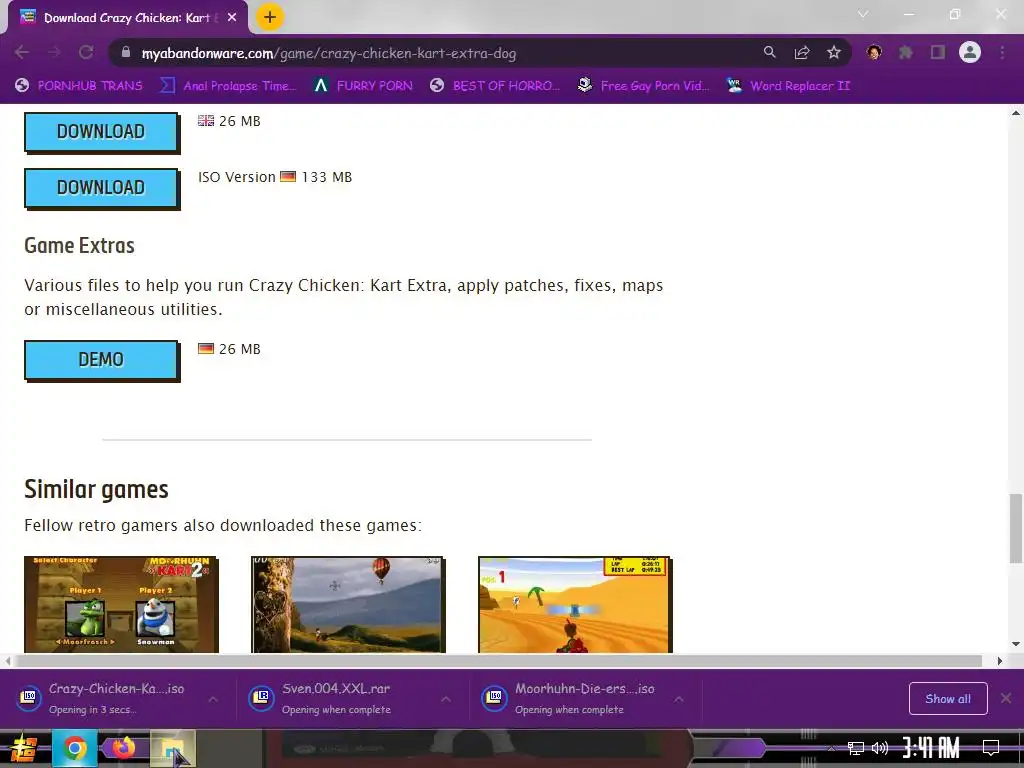Click the scroll right arrow
1024x768 pixels.
(1000, 661)
